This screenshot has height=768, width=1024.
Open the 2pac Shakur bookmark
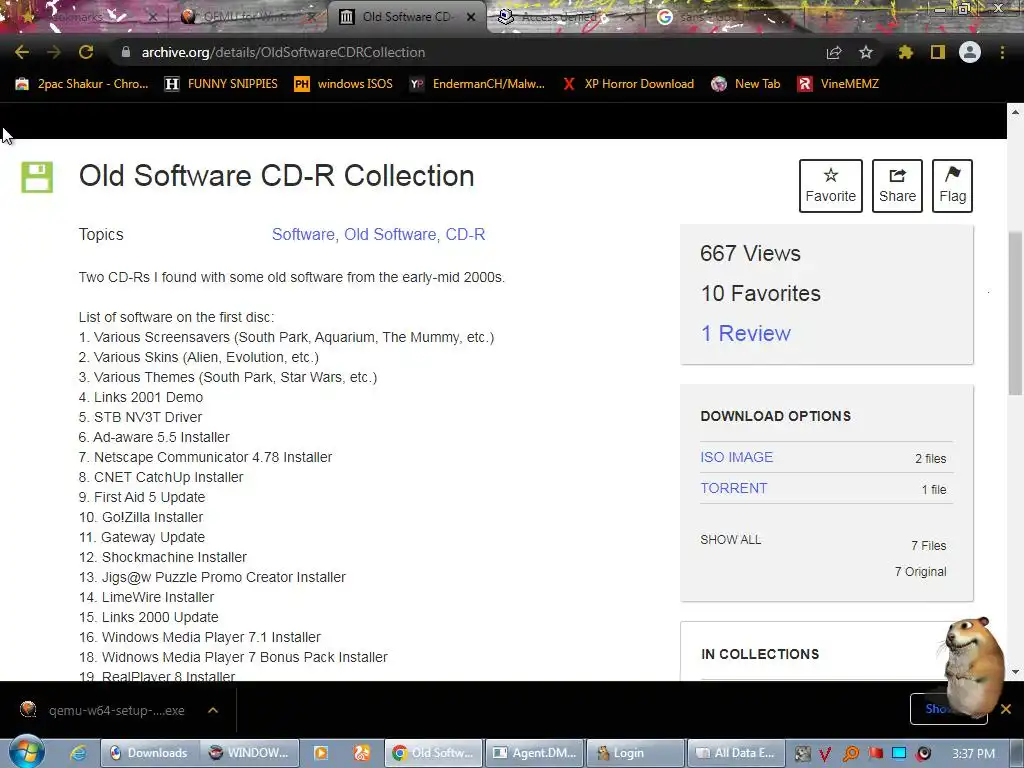click(82, 84)
